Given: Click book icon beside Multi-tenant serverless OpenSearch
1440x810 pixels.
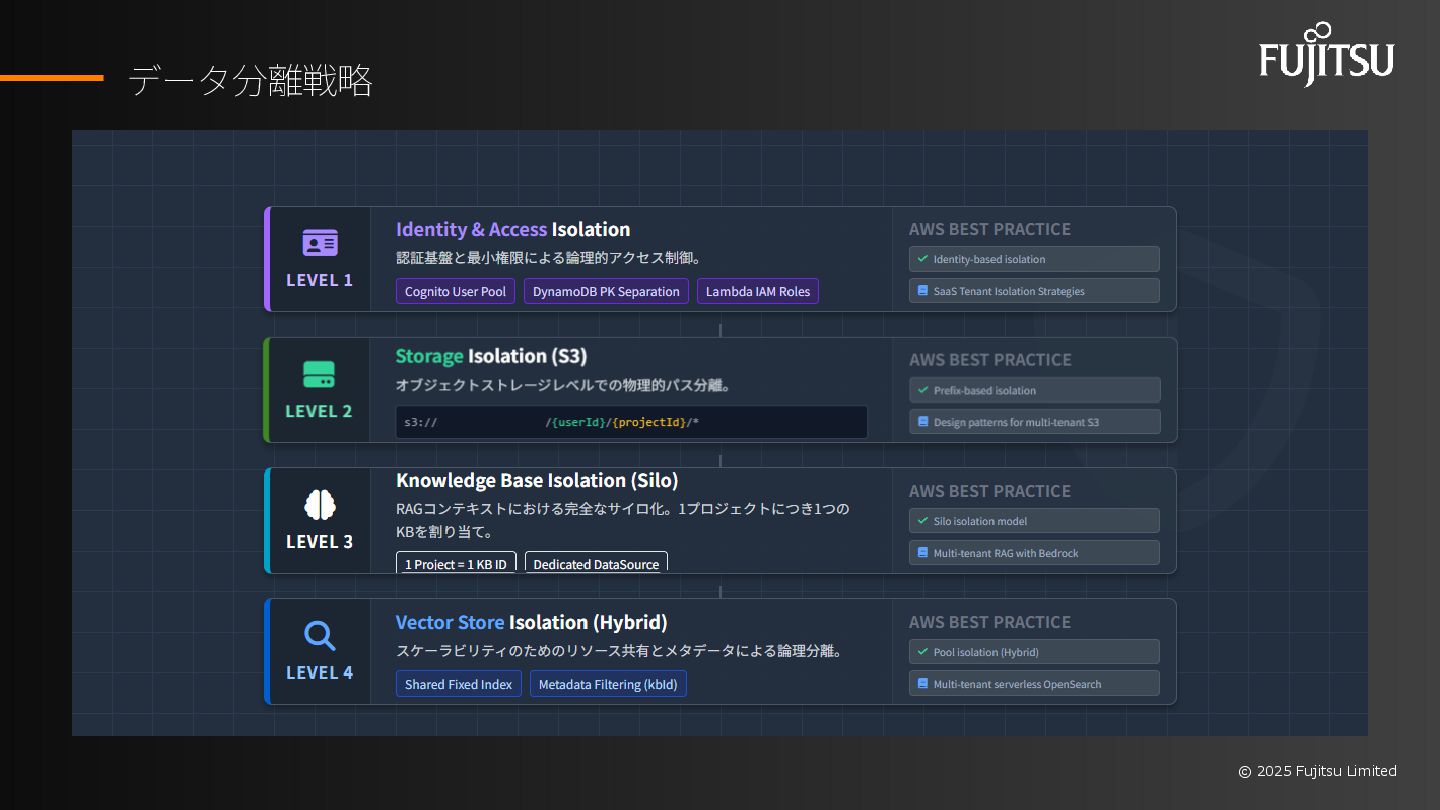Looking at the screenshot, I should click(x=923, y=684).
